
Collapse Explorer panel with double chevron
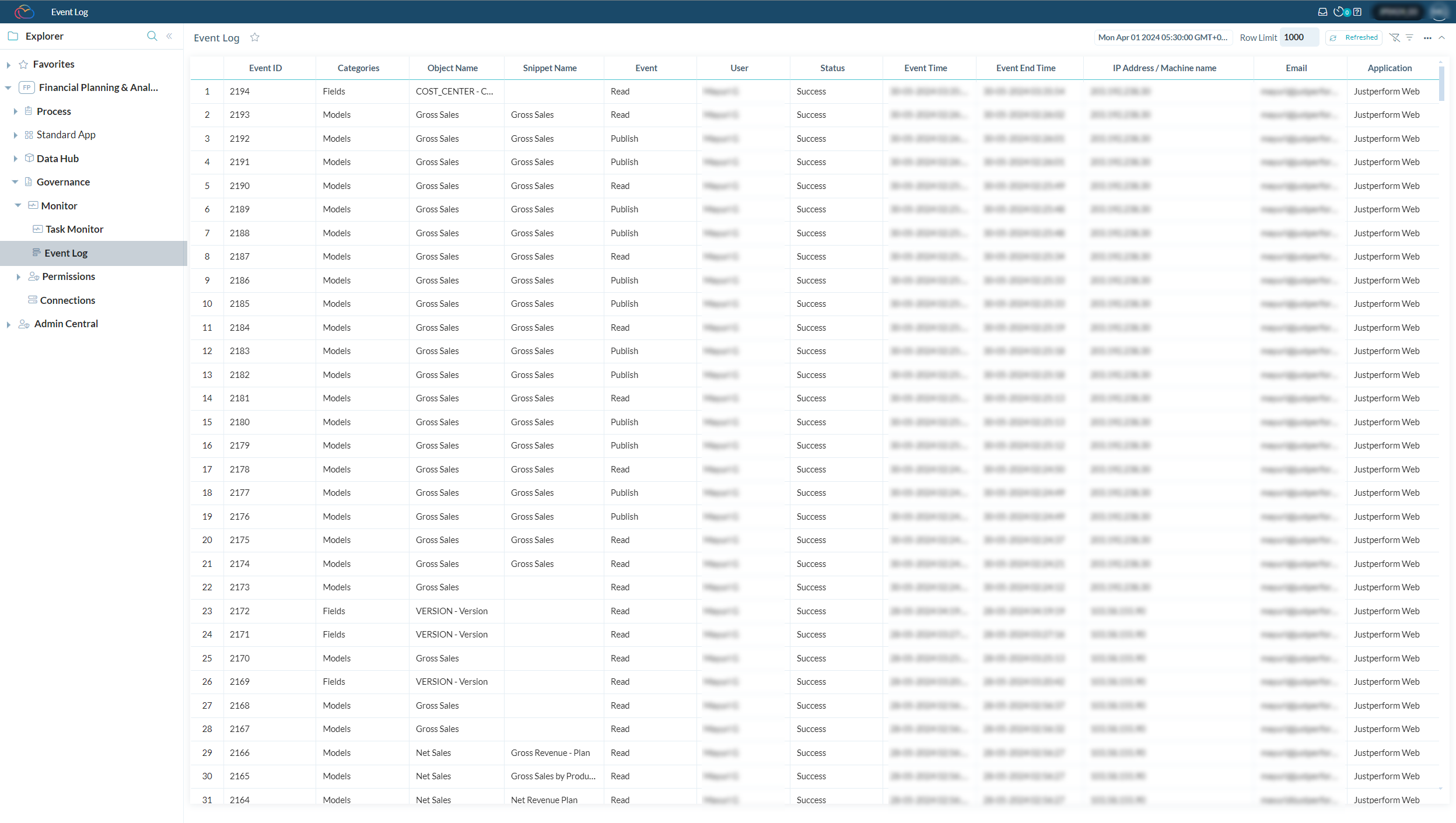[169, 36]
